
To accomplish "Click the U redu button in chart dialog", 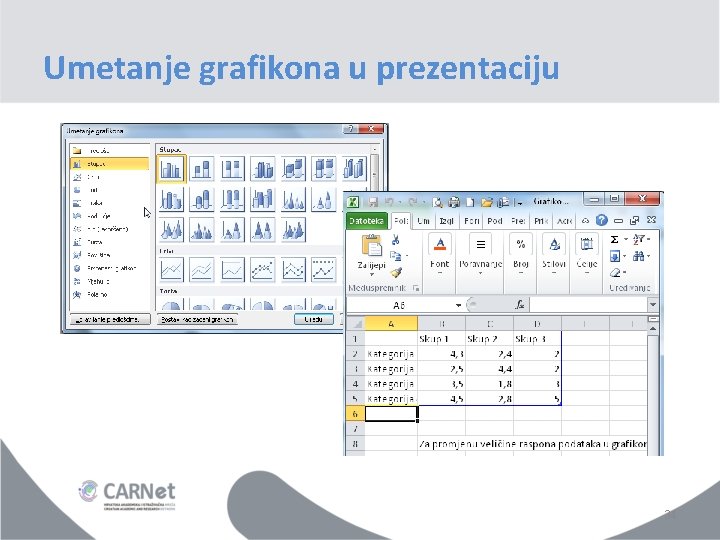I will 314,319.
